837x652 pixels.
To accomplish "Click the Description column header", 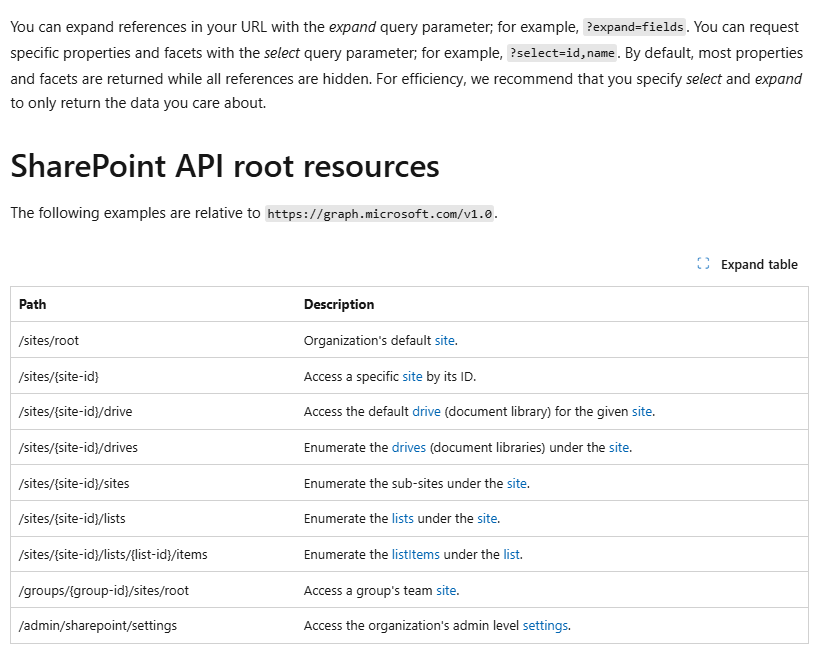I will tap(339, 304).
